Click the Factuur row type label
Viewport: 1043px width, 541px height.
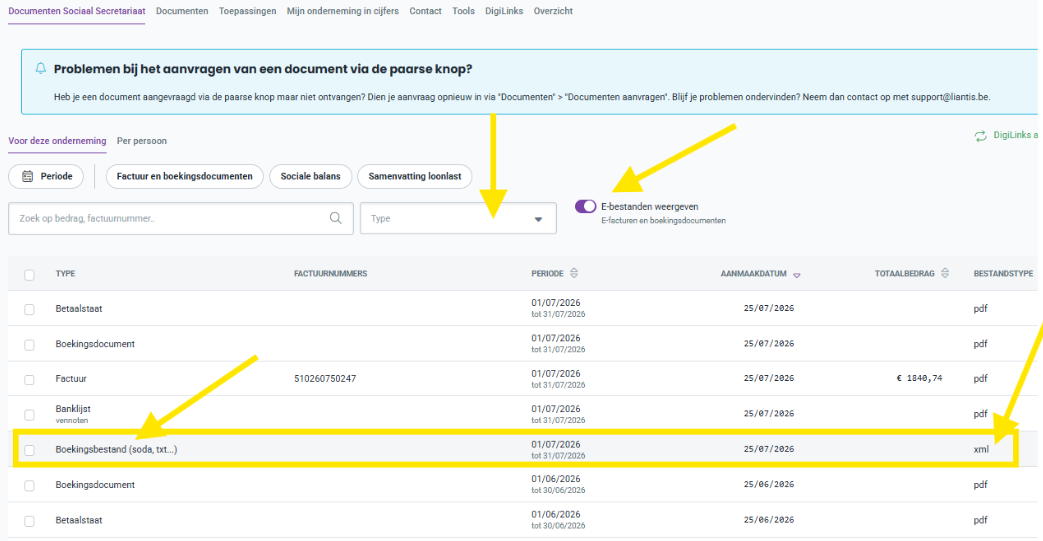coord(71,379)
